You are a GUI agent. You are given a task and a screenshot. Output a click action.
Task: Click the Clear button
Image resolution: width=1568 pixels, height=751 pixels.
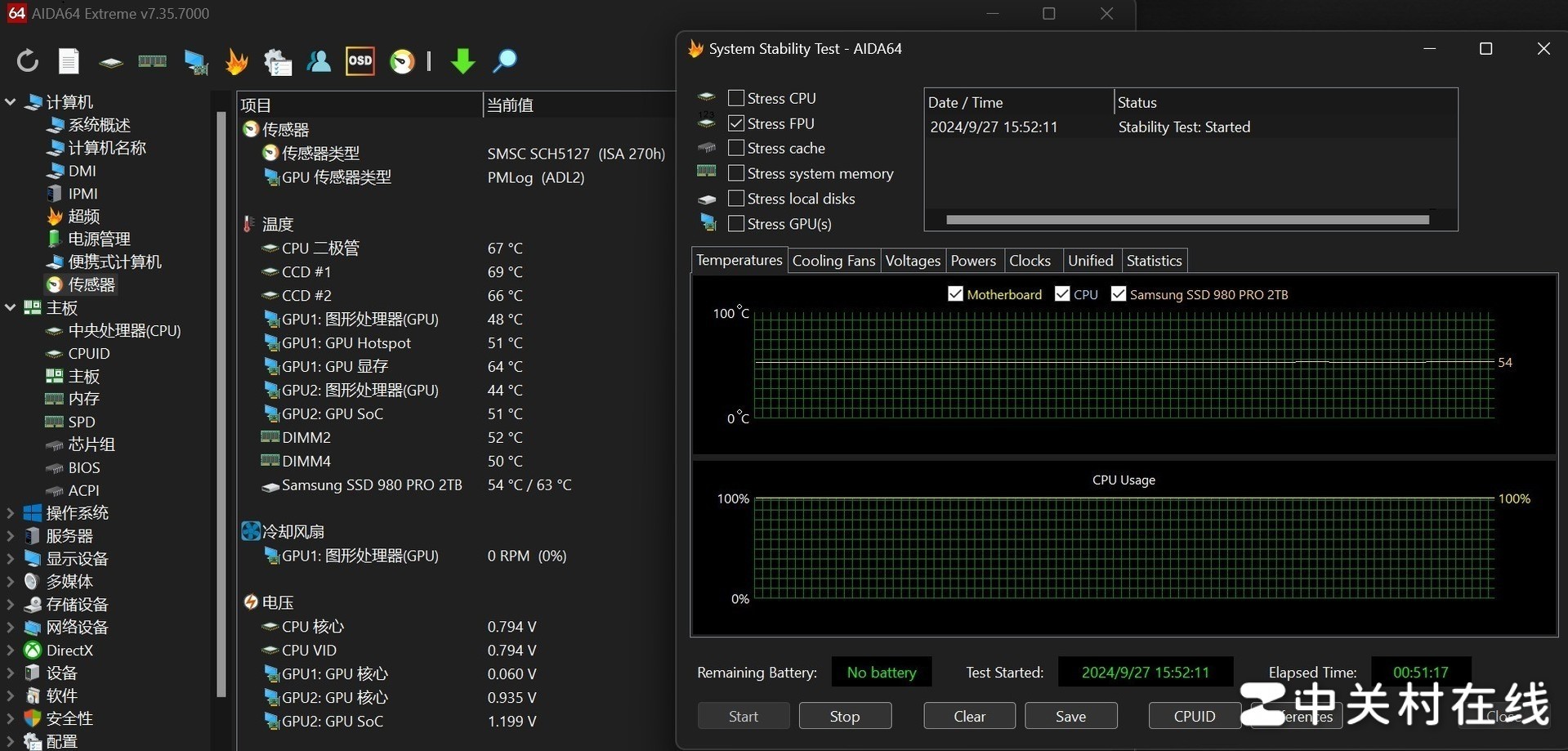pyautogui.click(x=970, y=716)
